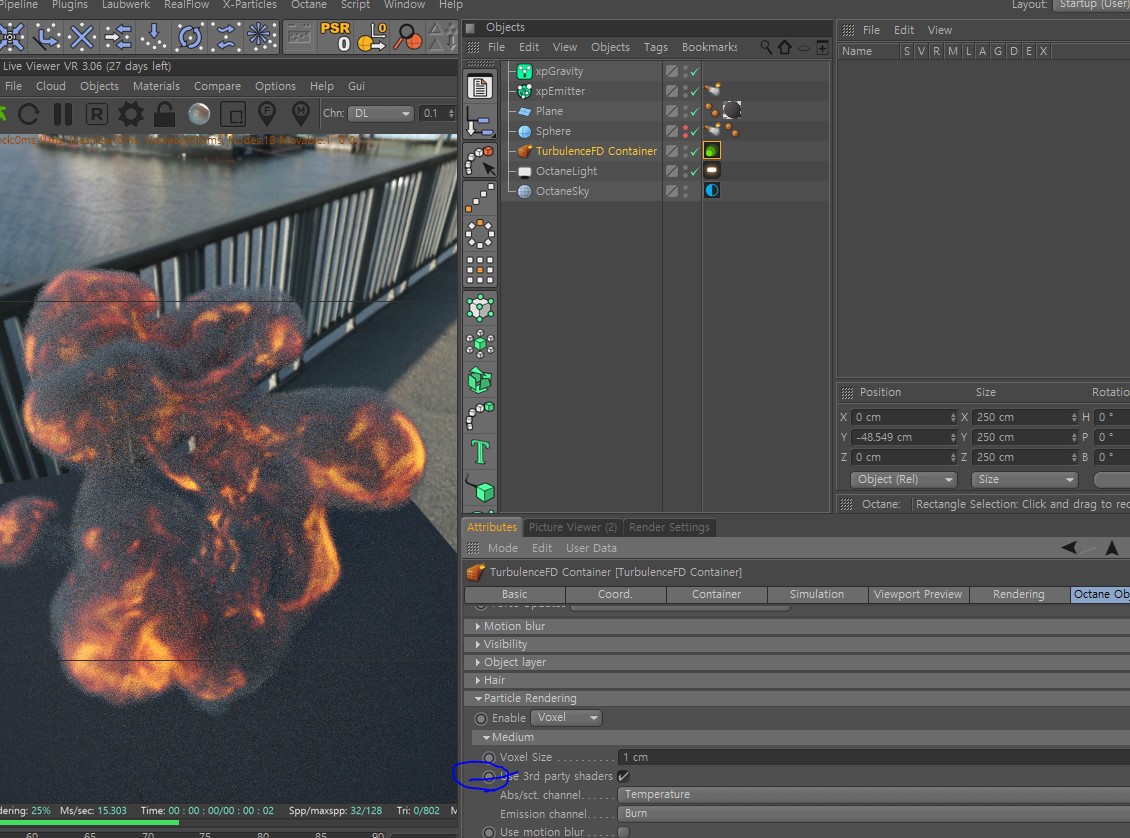This screenshot has height=838, width=1130.
Task: Click the radial array clone tool icon
Action: coord(480,233)
